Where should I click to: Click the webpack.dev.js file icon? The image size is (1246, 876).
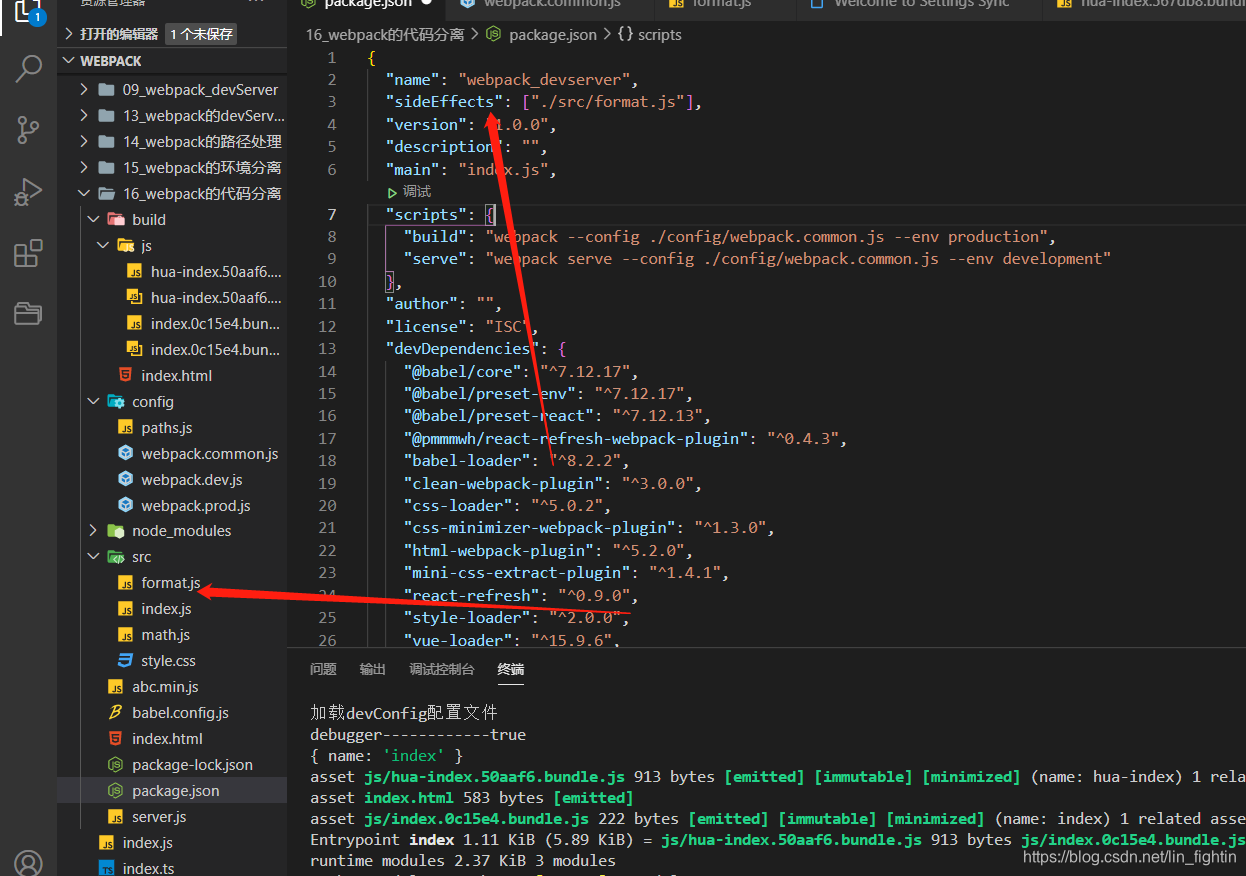click(x=125, y=479)
